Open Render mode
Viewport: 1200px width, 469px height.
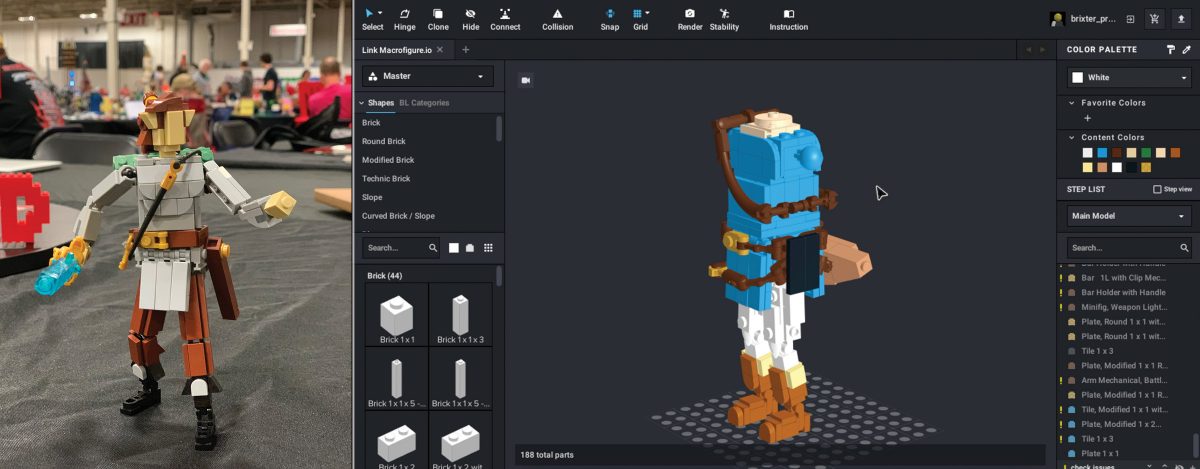[690, 19]
